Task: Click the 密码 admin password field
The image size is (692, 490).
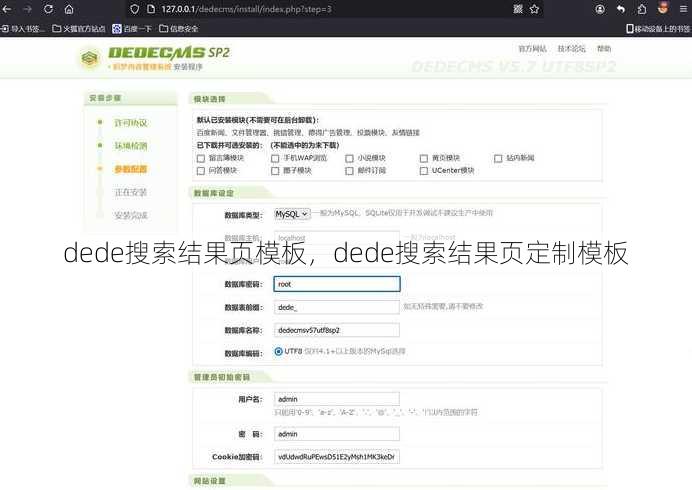Action: pyautogui.click(x=337, y=434)
